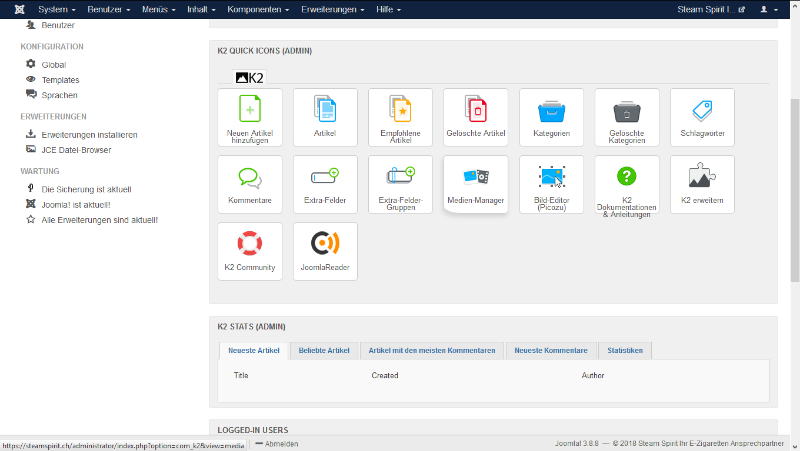Click the Sprachen speech bubble icon
Image resolution: width=800 pixels, height=451 pixels.
pyautogui.click(x=31, y=94)
